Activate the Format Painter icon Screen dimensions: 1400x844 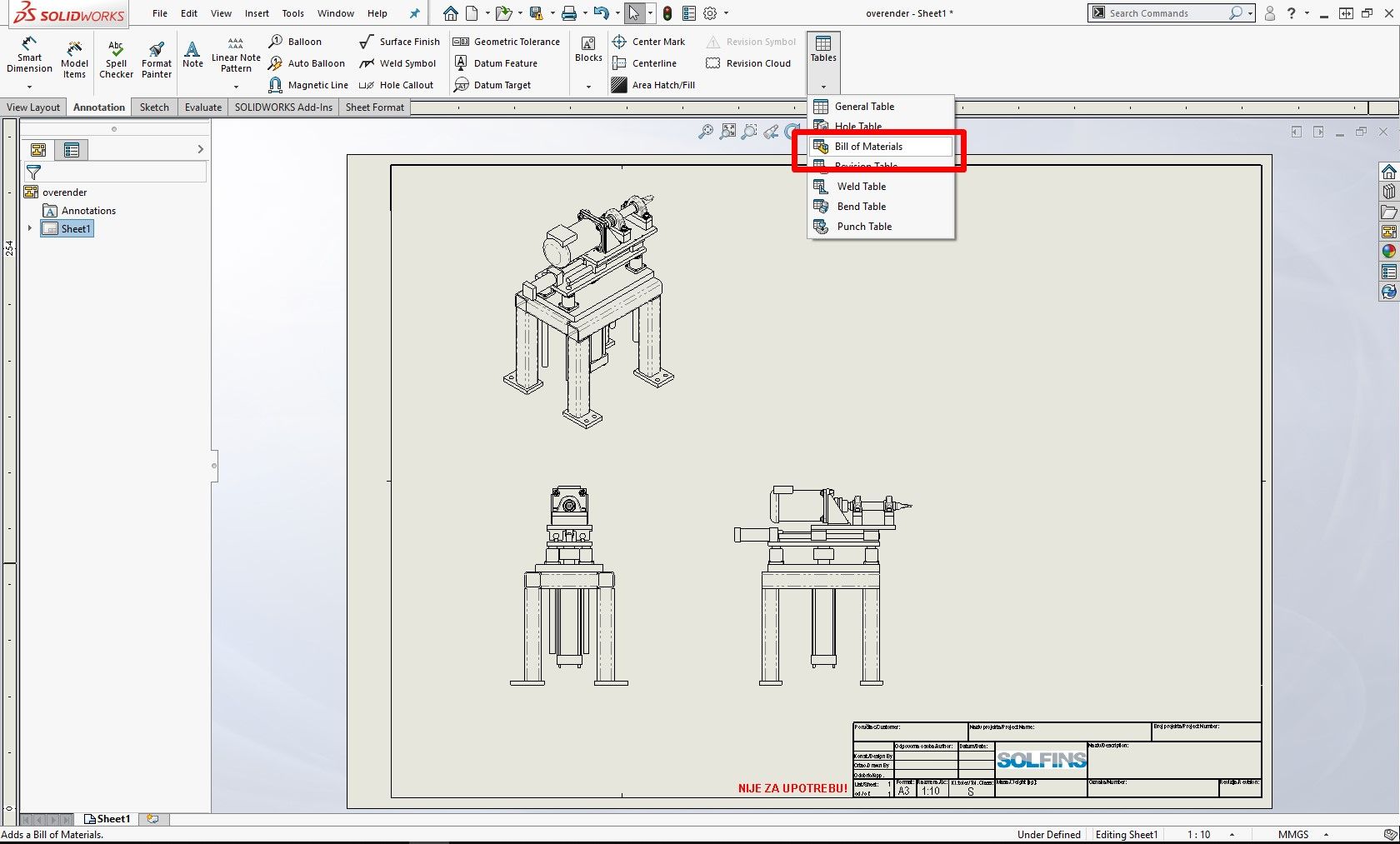[x=156, y=58]
